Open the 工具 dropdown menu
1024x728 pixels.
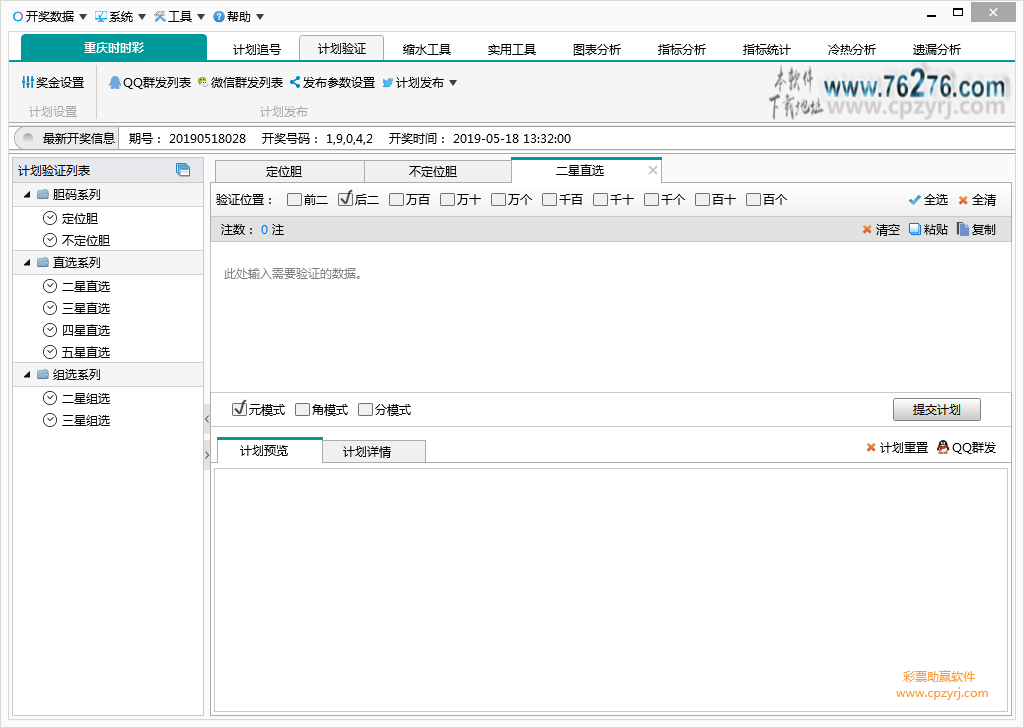click(180, 16)
